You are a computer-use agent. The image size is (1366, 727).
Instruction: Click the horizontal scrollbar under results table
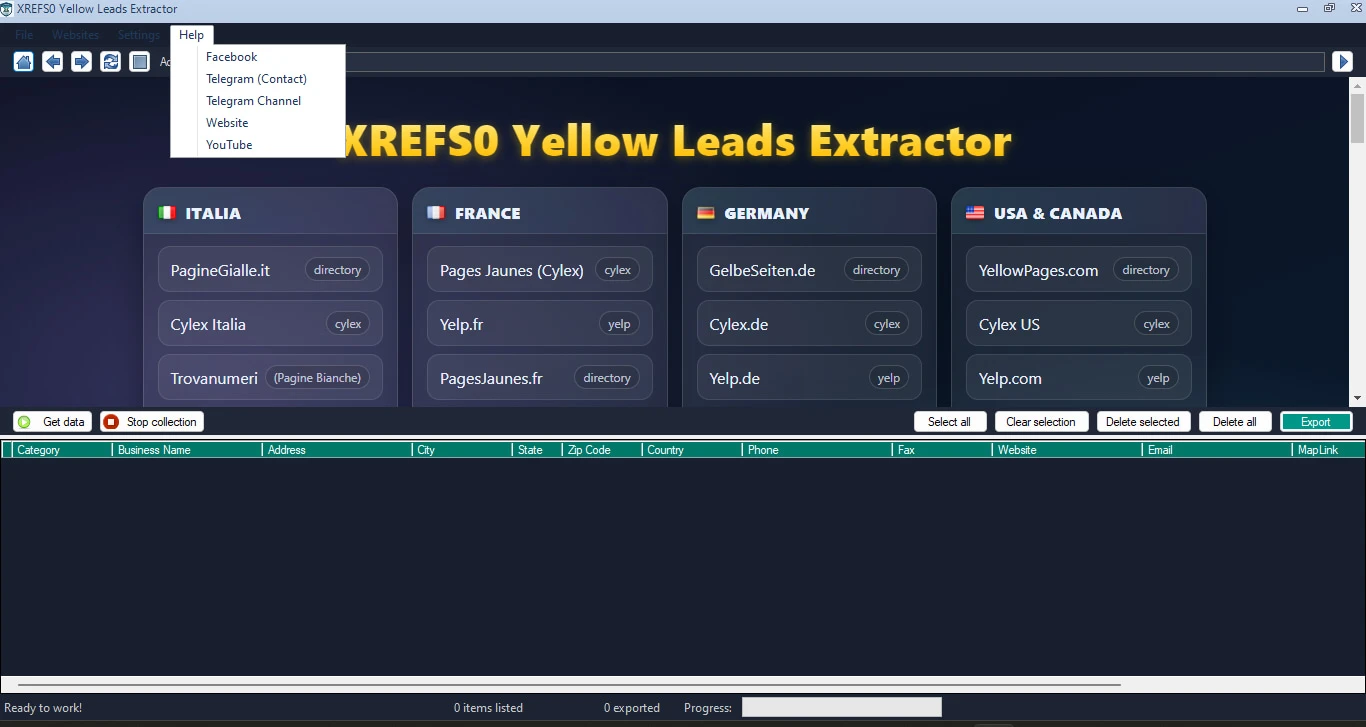click(x=570, y=685)
